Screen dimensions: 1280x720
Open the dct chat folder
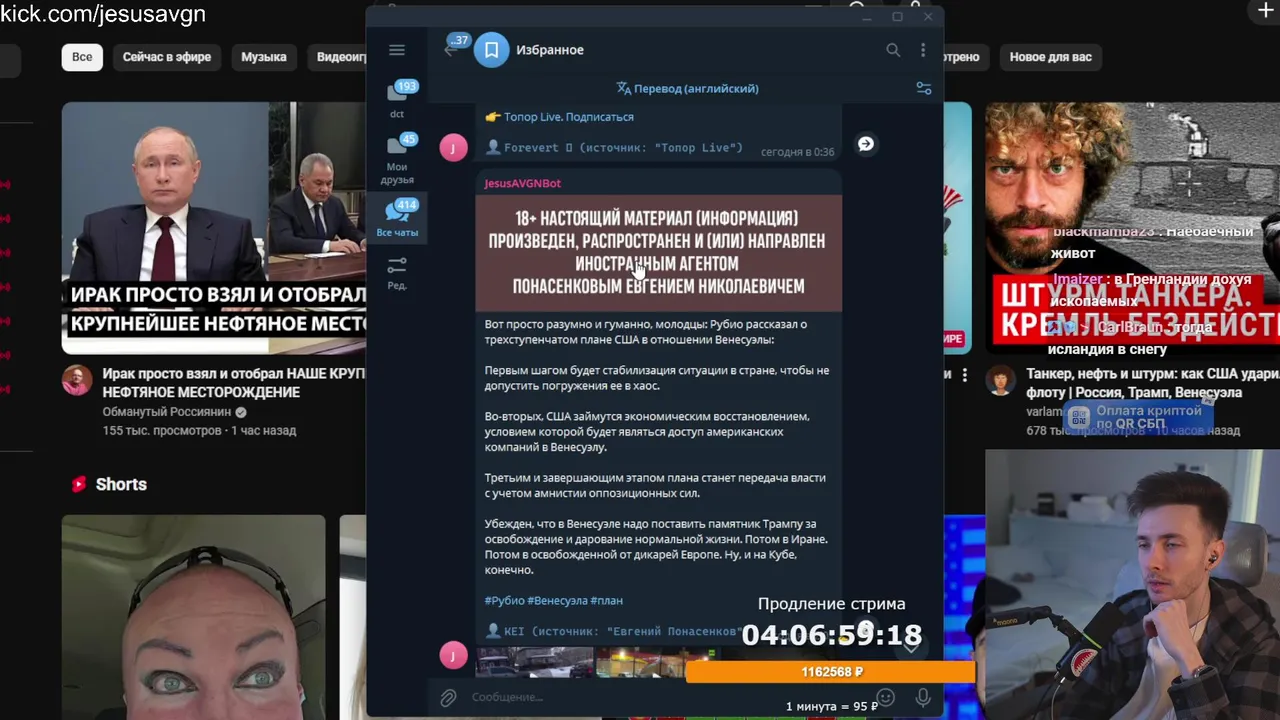coord(397,99)
